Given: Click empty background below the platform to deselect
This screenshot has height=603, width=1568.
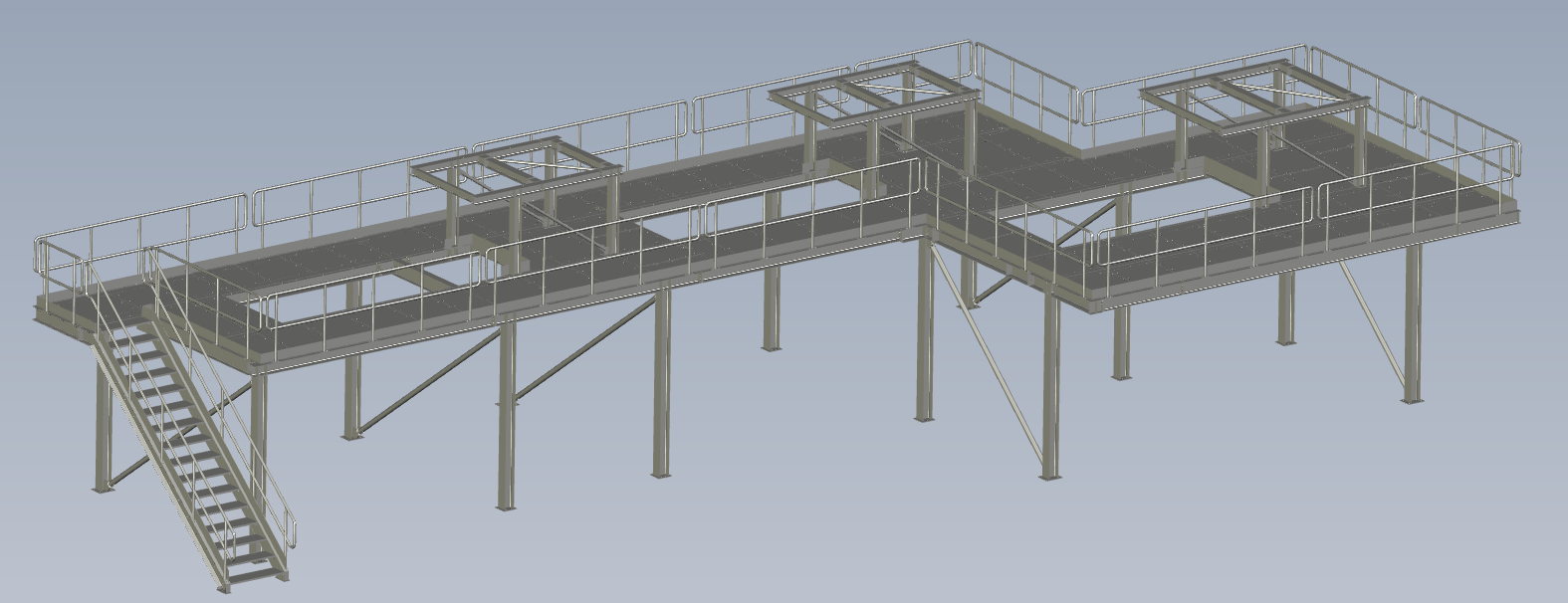Looking at the screenshot, I should [796, 537].
